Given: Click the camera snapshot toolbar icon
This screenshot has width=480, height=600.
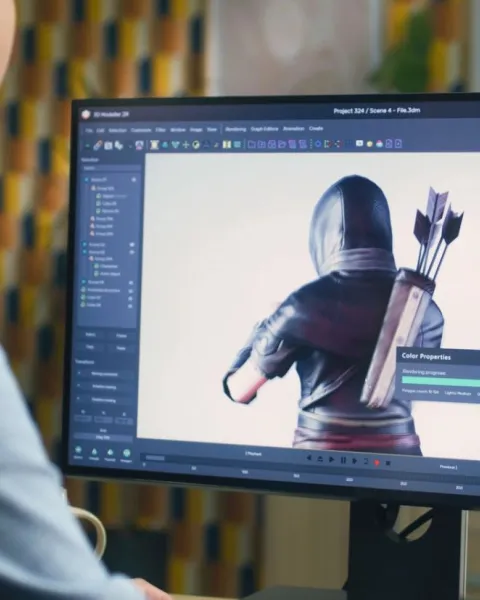Looking at the screenshot, I should tap(108, 145).
